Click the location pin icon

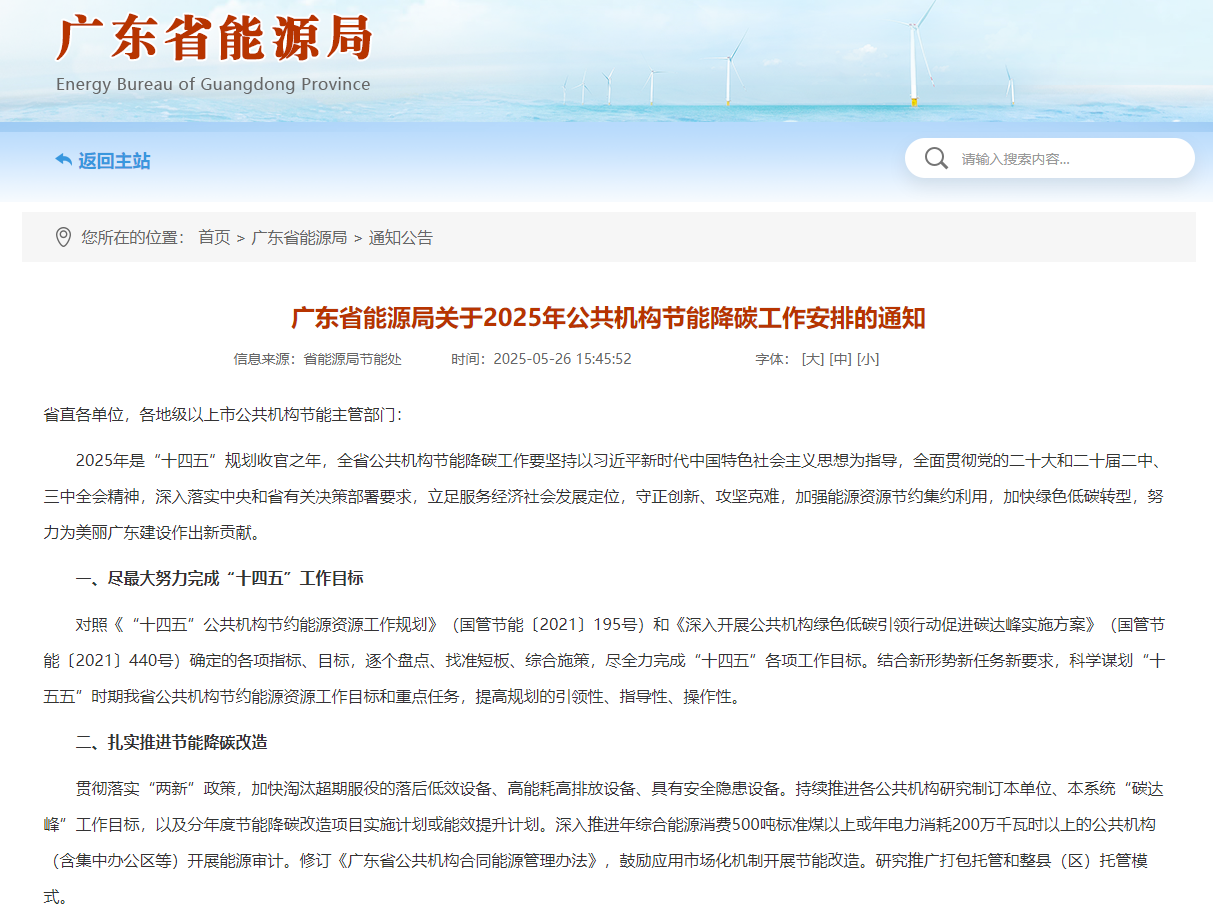(63, 237)
